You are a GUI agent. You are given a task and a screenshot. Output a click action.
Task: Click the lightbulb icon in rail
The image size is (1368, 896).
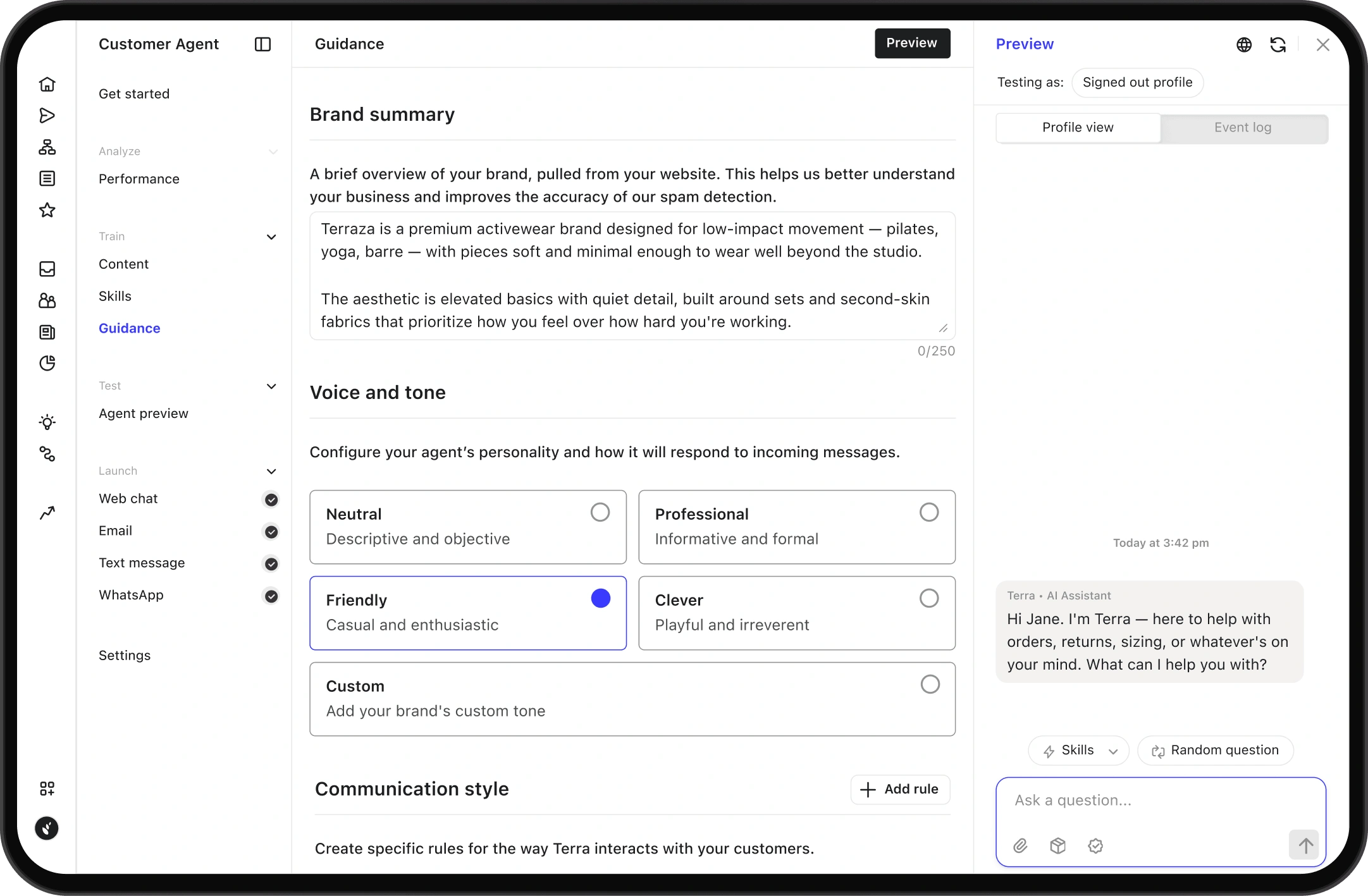47,422
